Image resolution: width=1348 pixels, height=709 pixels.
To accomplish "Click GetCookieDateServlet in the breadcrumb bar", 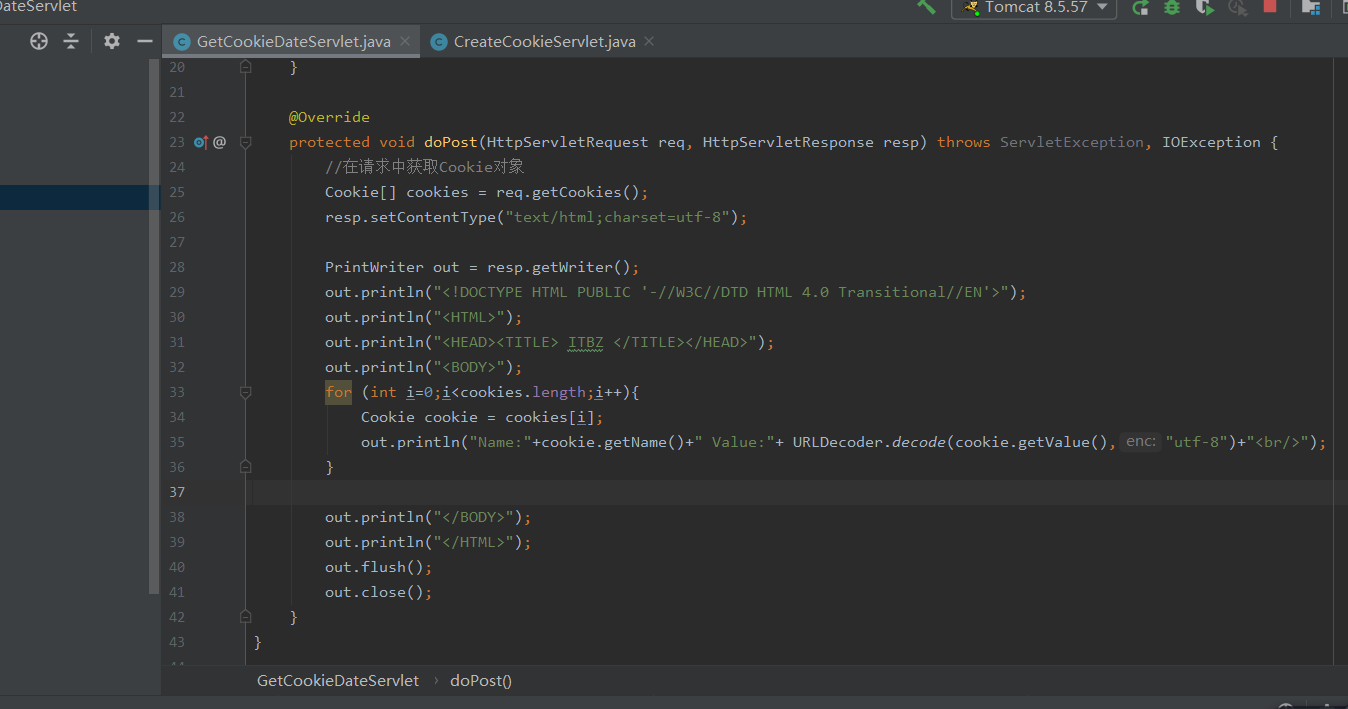I will click(338, 680).
